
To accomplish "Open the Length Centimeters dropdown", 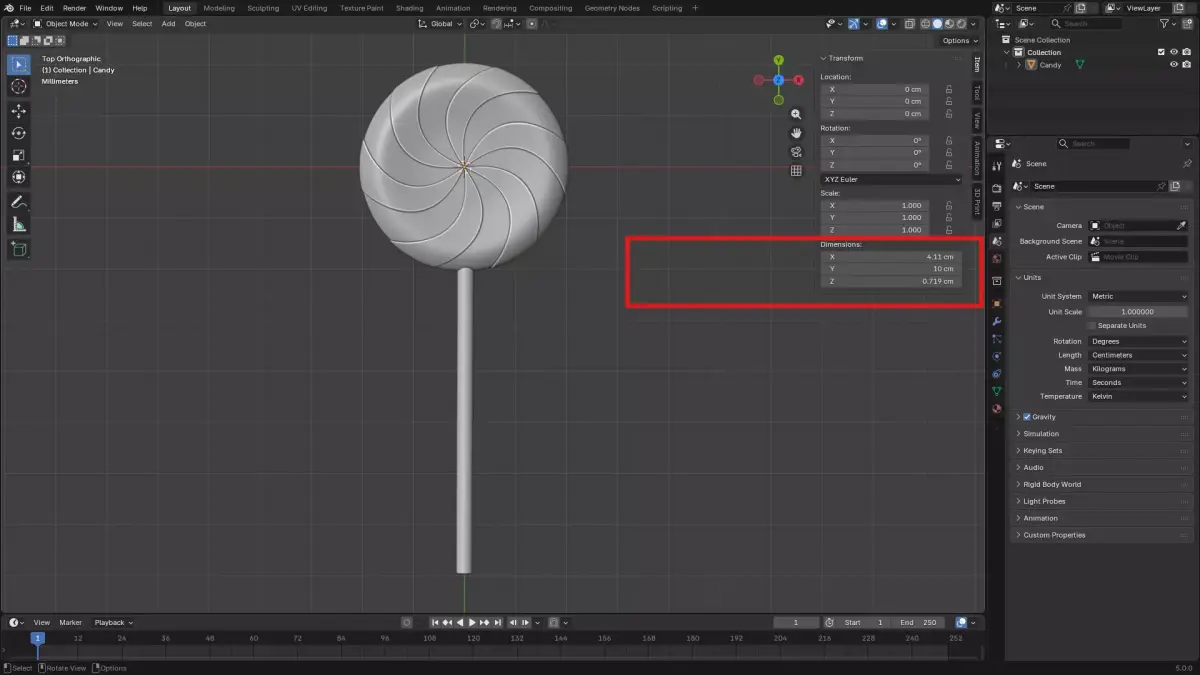I will 1138,355.
